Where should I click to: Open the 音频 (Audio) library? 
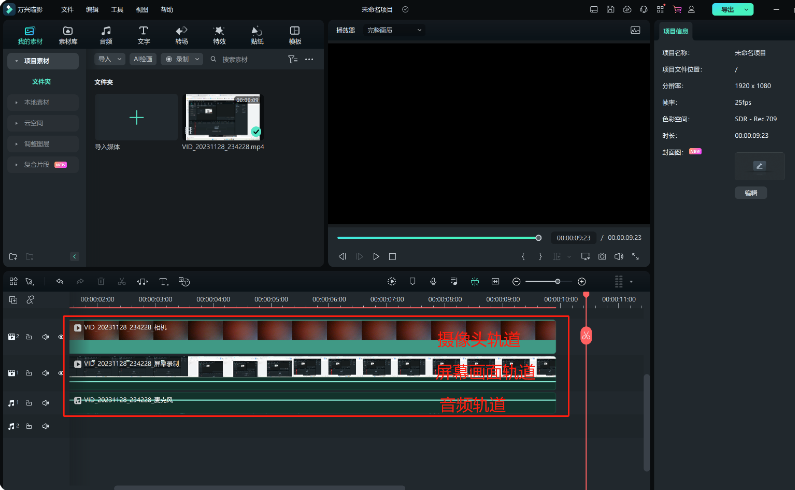(x=106, y=35)
